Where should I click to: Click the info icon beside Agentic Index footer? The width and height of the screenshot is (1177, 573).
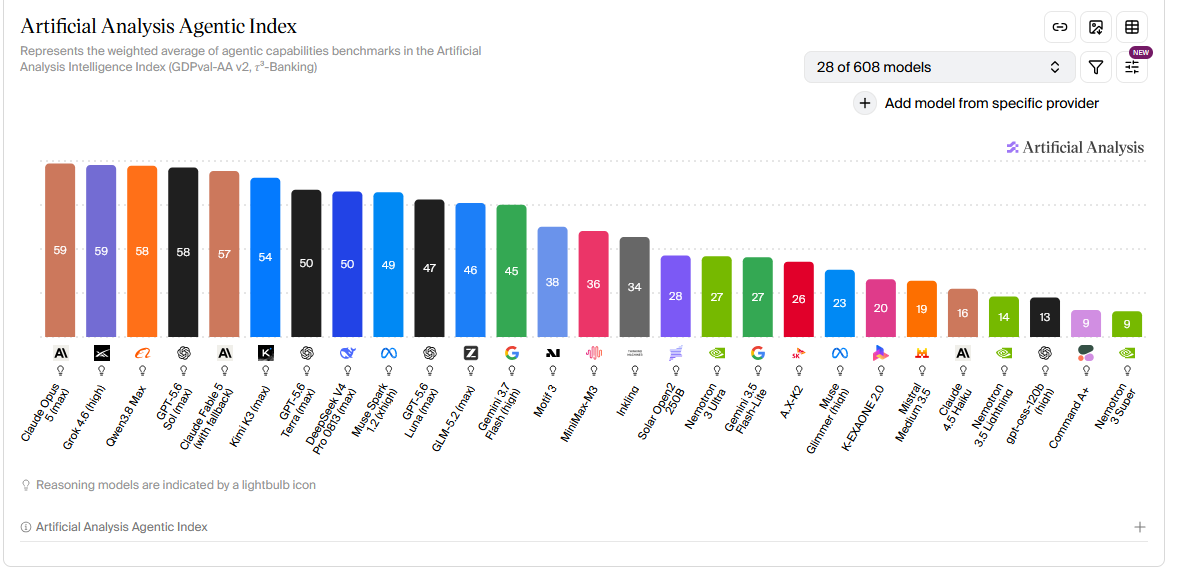(x=26, y=527)
